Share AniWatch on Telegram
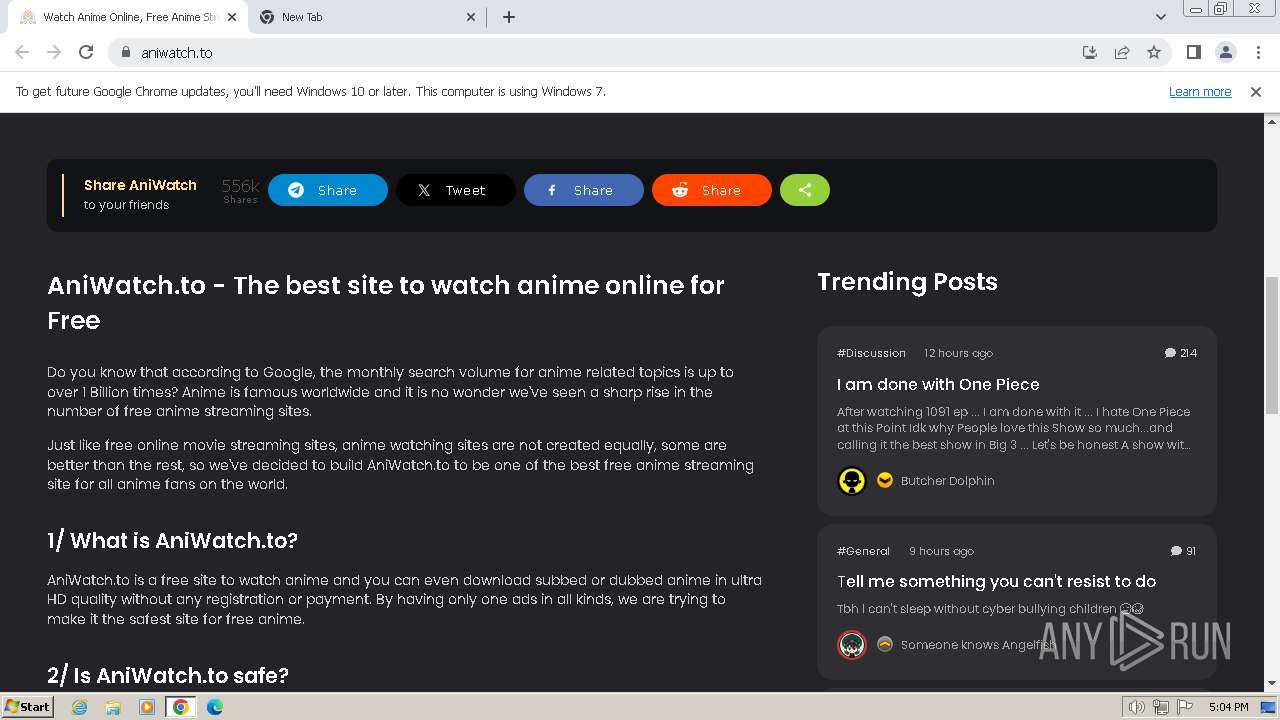This screenshot has height=720, width=1280. click(328, 190)
